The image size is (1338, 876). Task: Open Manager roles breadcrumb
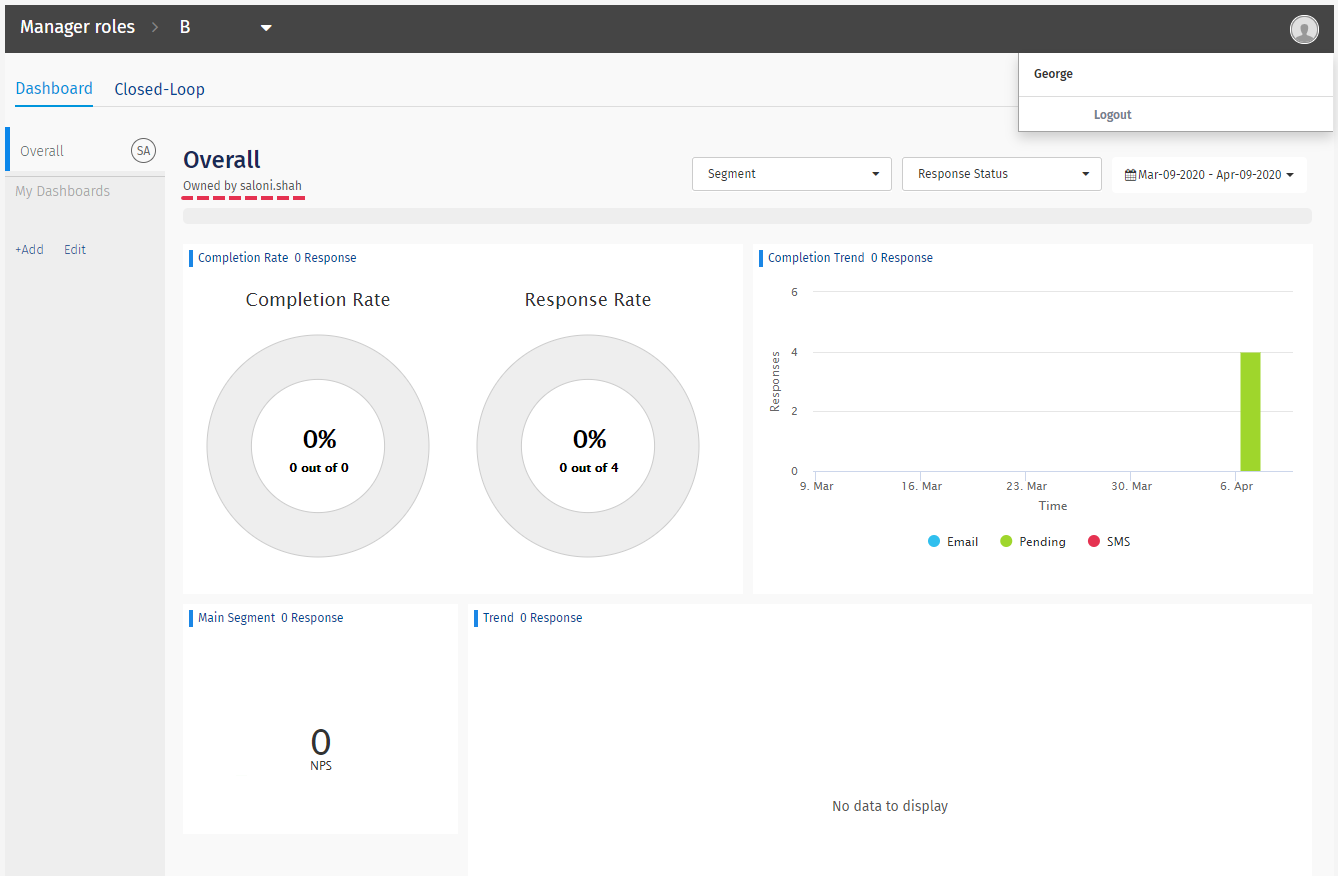click(x=77, y=27)
